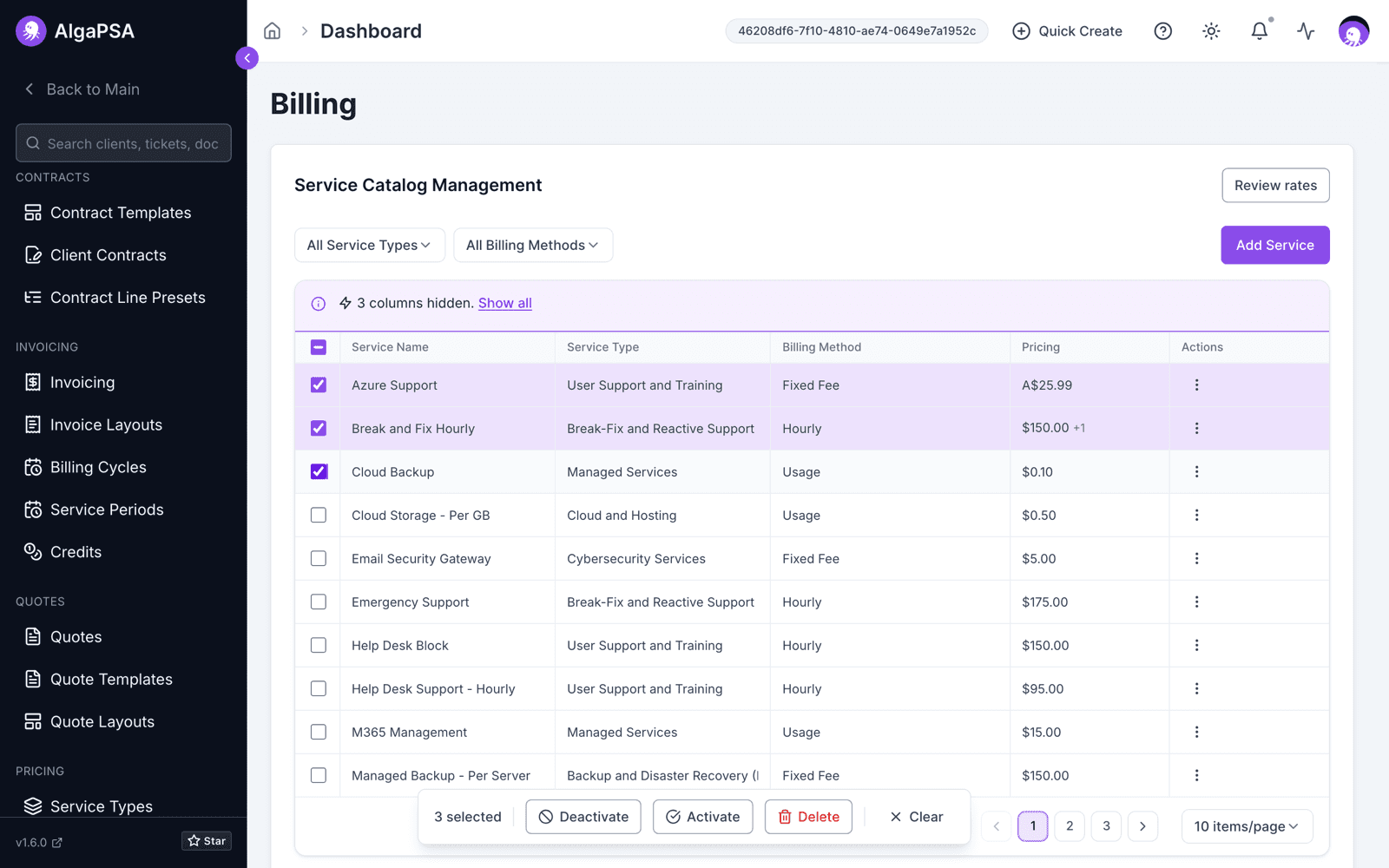Click info icon in hidden columns banner
Screen dimensions: 1389x868
click(319, 304)
